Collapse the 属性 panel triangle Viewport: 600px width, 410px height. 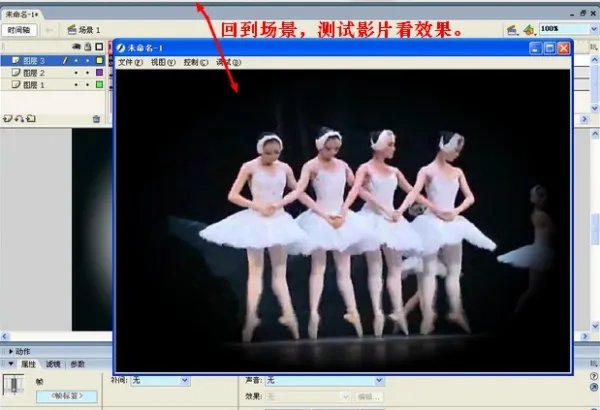(11, 364)
